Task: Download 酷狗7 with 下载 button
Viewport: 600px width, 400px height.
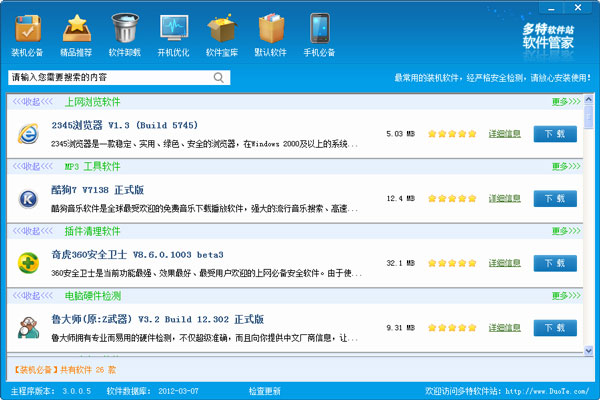Action: click(555, 199)
